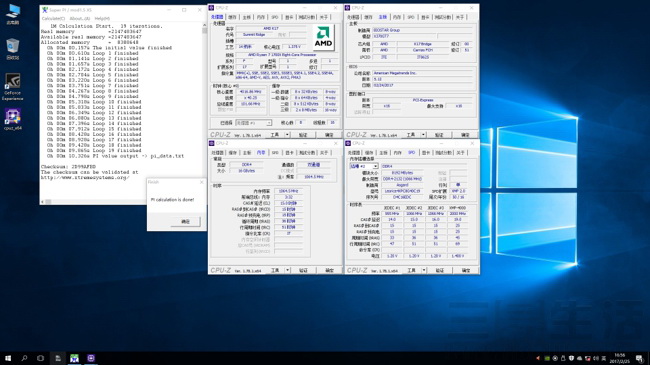Click the CPU-Z SPD window's title icon
Image resolution: width=650 pixels, height=365 pixels.
click(x=348, y=143)
